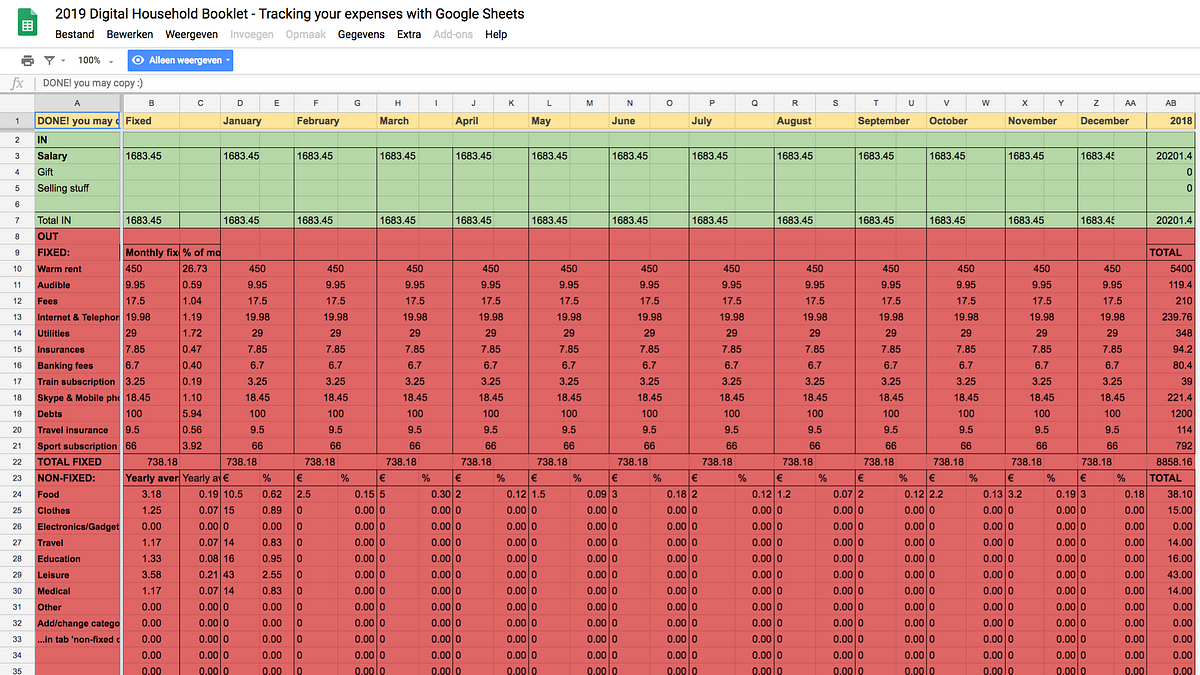Click the 5400 total cell

1170,269
